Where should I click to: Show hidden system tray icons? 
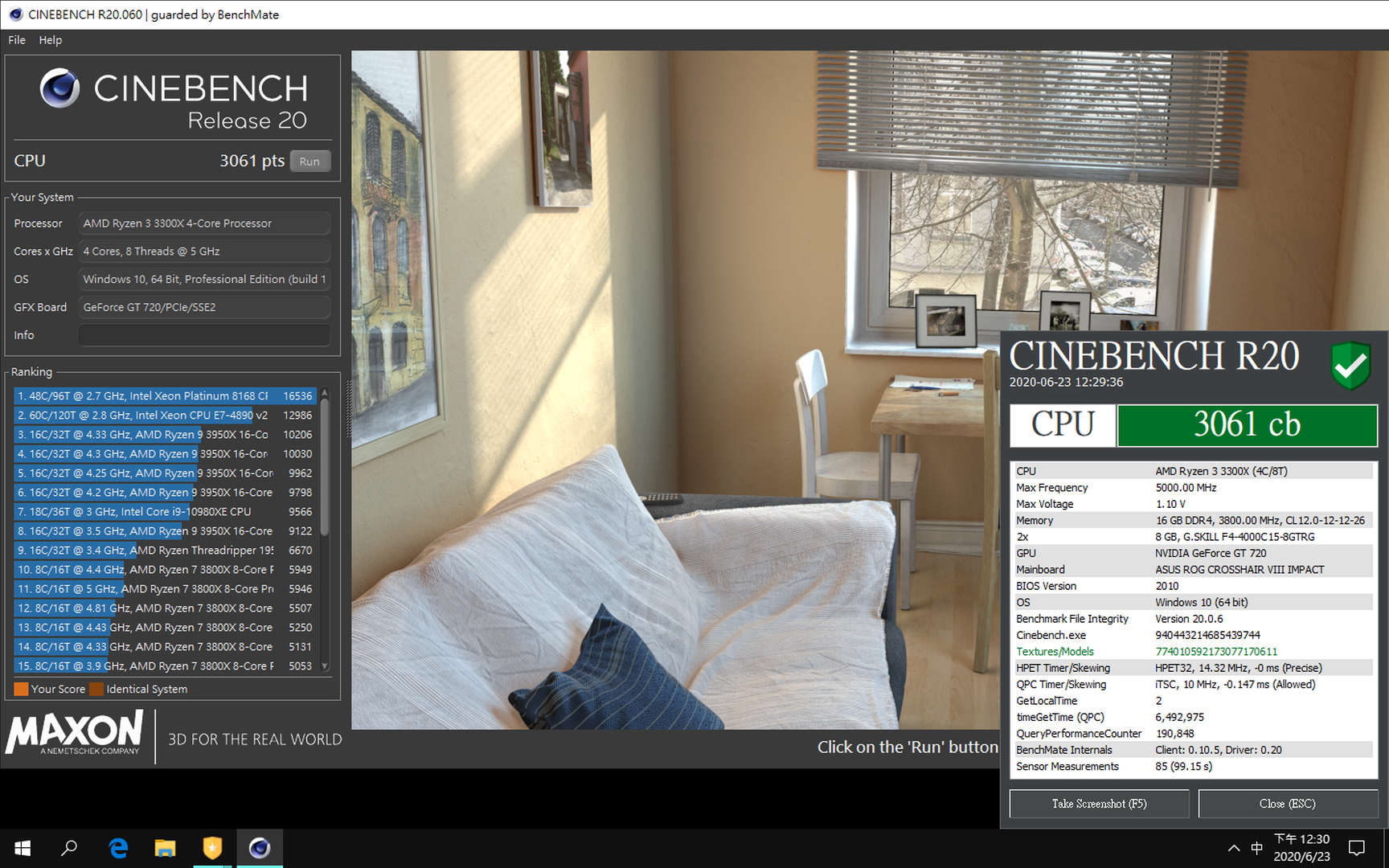click(x=1234, y=848)
